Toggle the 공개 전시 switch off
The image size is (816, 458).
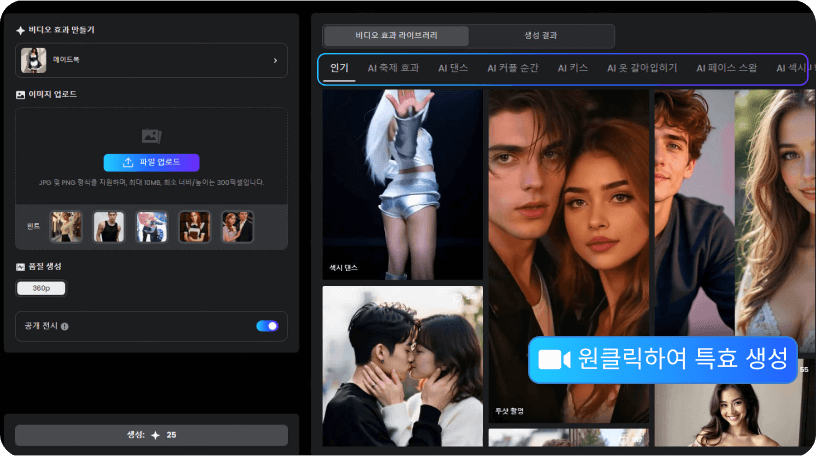click(267, 326)
